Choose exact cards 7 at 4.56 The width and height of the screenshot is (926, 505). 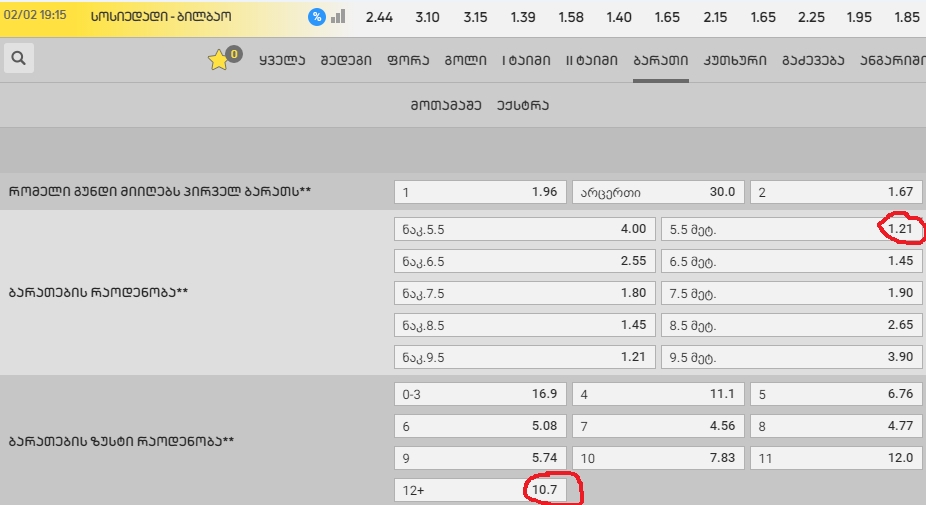pyautogui.click(x=658, y=426)
